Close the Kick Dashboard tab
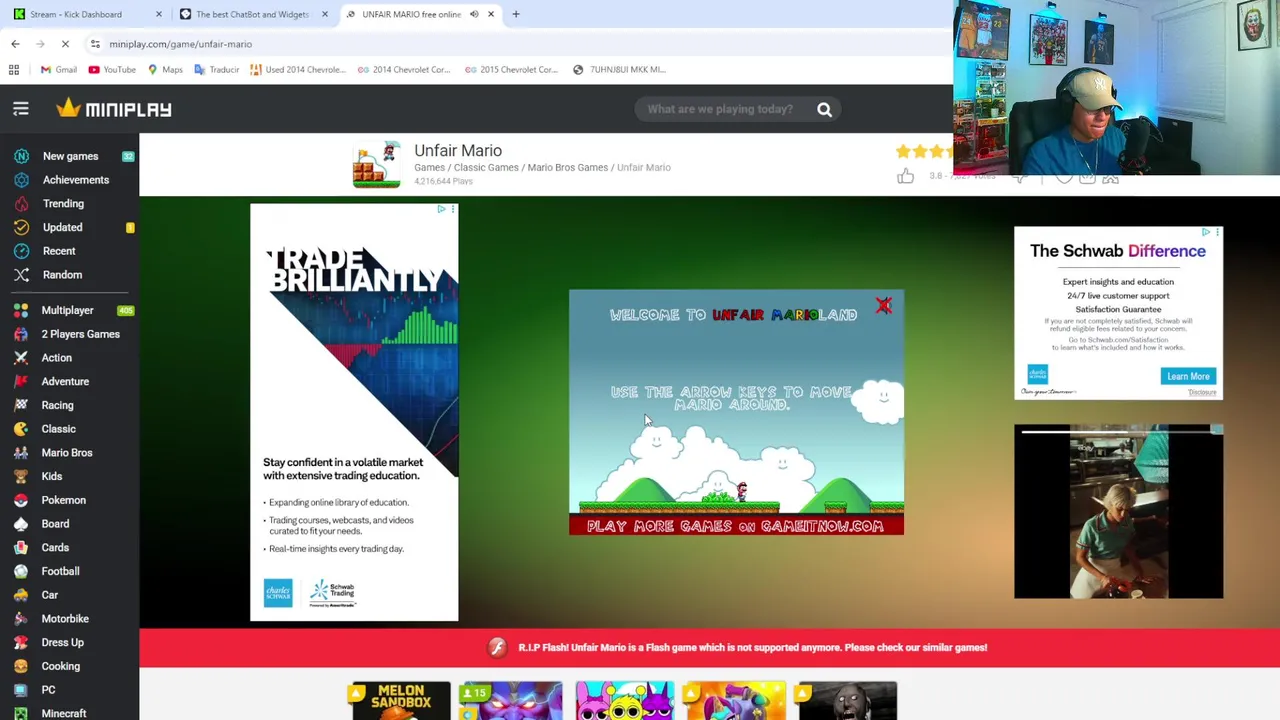This screenshot has height=720, width=1280. tap(158, 14)
